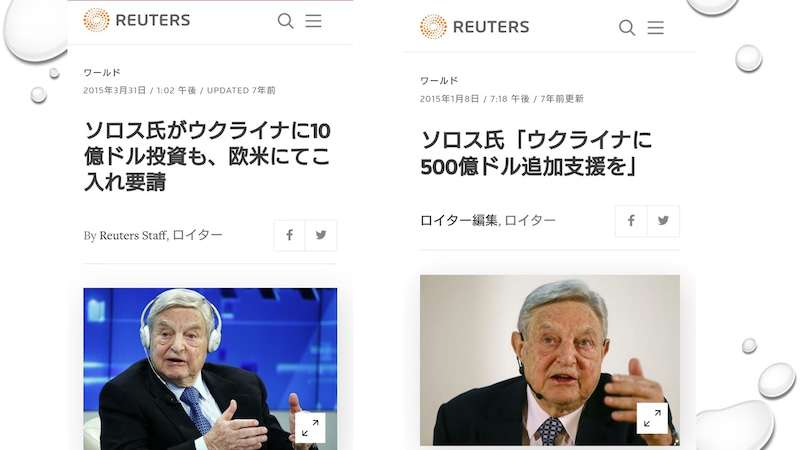
Task: Open hamburger menu in the right Reuters page
Action: pyautogui.click(x=656, y=28)
